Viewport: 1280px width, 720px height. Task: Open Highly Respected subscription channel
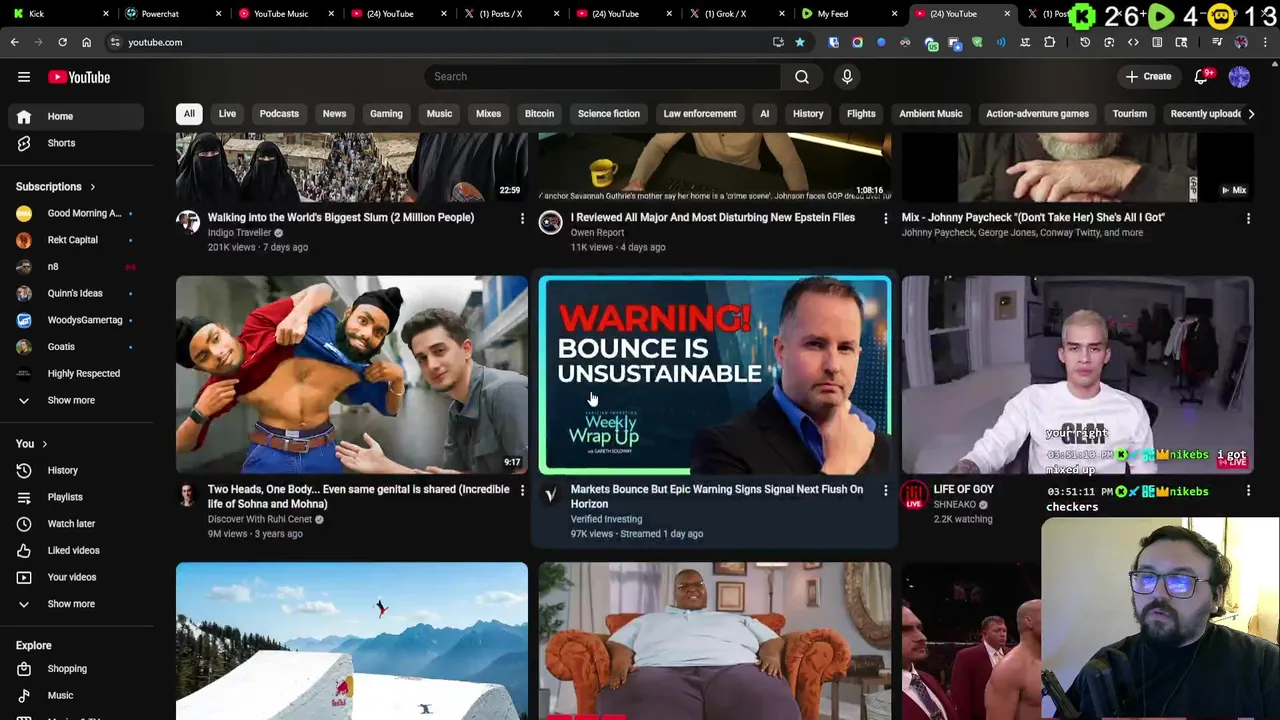[76, 373]
